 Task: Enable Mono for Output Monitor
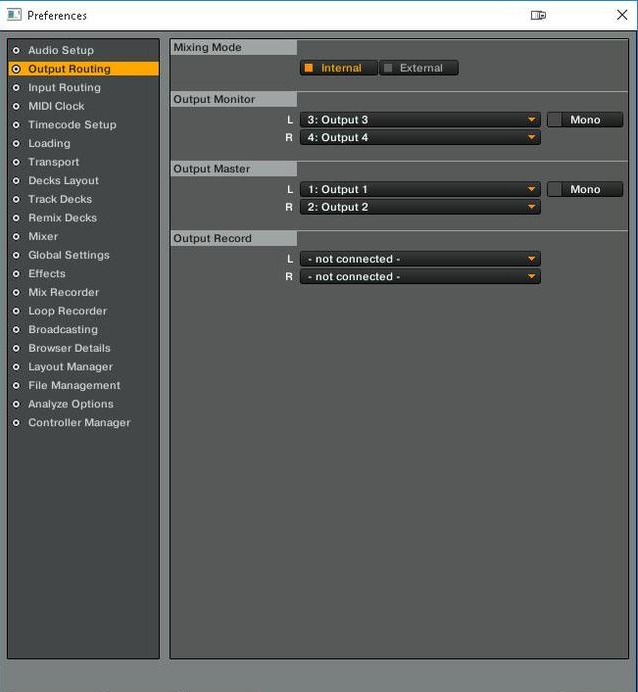tap(584, 120)
